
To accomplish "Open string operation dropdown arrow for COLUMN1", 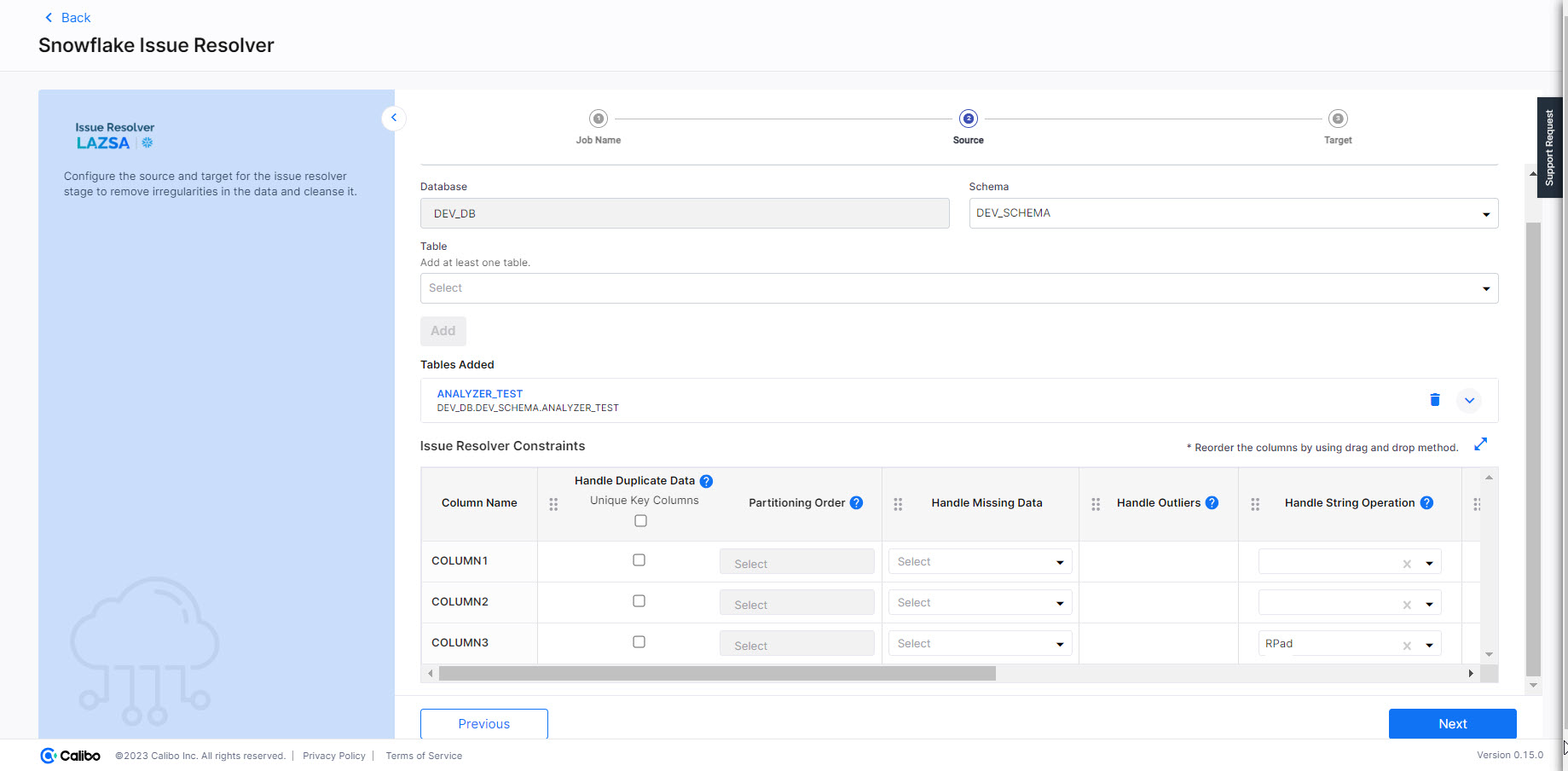I will tap(1429, 564).
